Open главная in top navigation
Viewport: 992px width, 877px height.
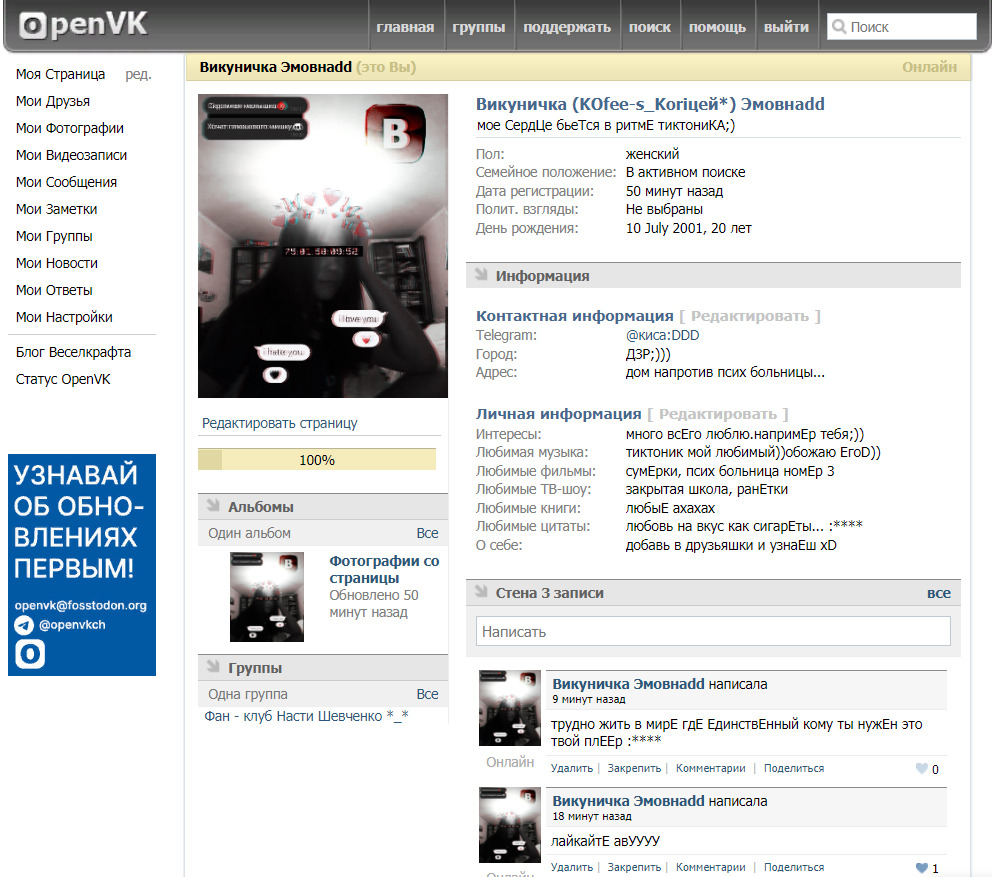pos(405,27)
